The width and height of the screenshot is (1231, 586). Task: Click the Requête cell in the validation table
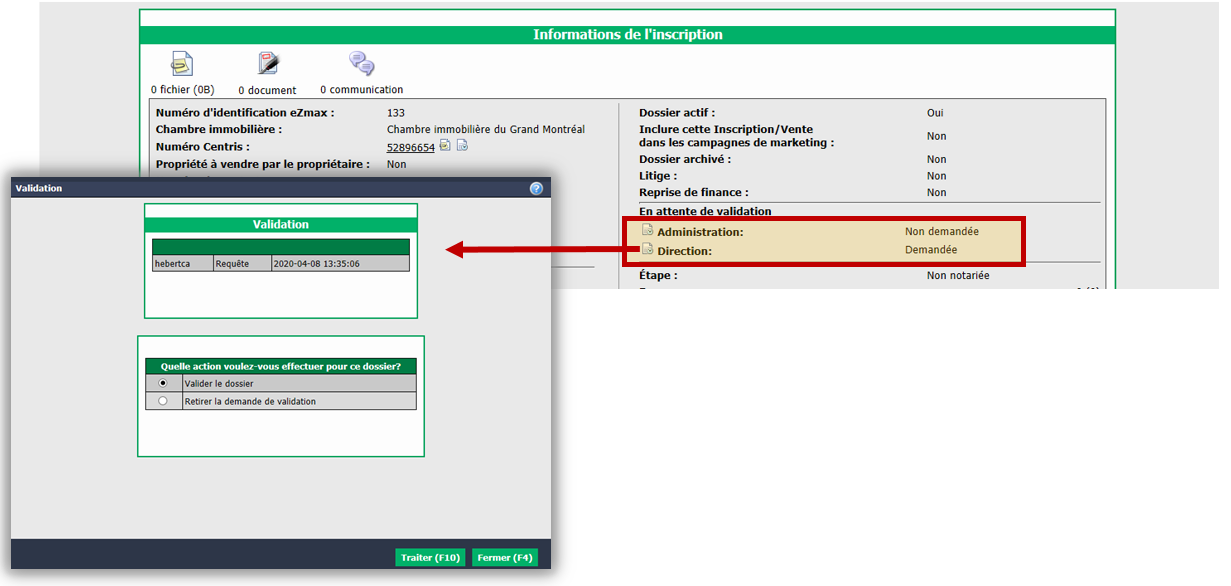pos(242,264)
